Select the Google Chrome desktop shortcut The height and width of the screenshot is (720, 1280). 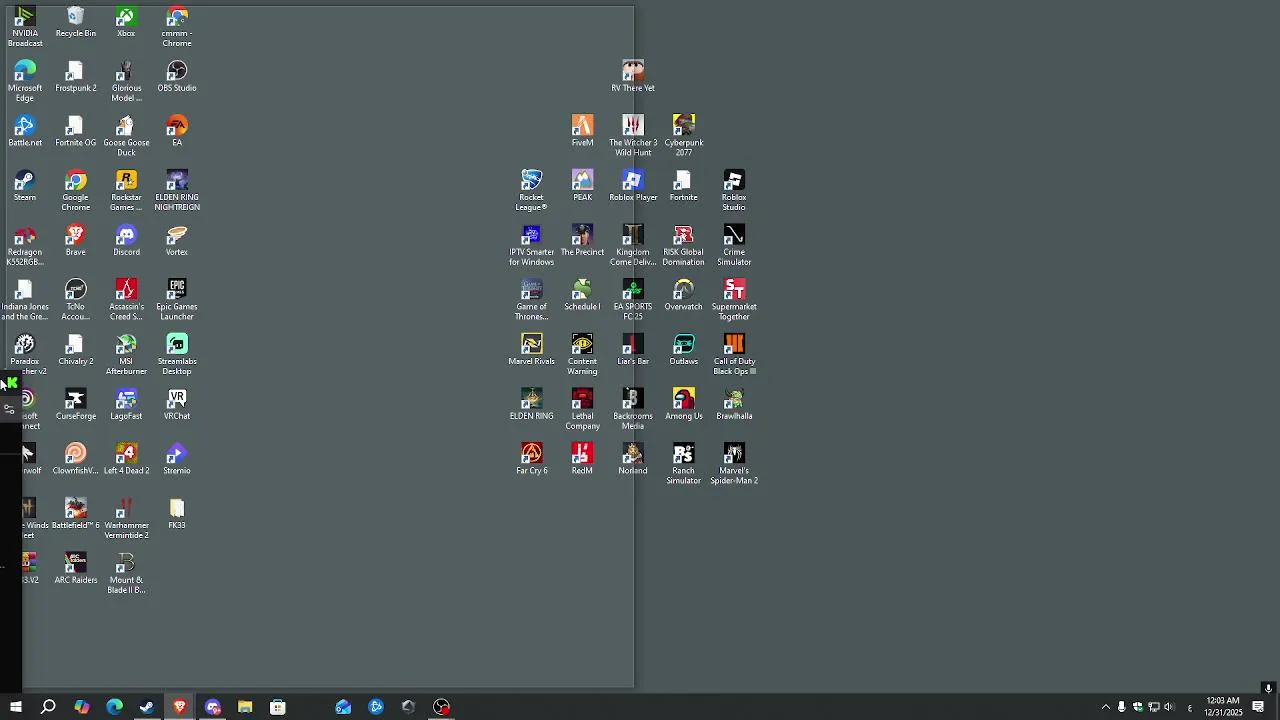pos(76,192)
